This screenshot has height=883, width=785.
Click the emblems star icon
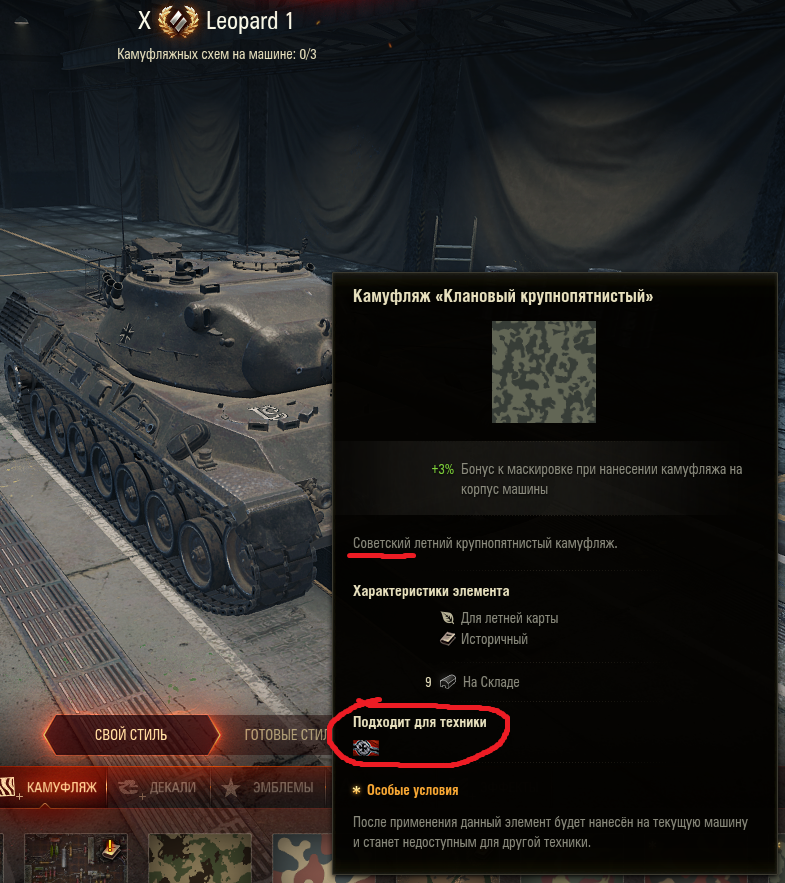point(230,787)
